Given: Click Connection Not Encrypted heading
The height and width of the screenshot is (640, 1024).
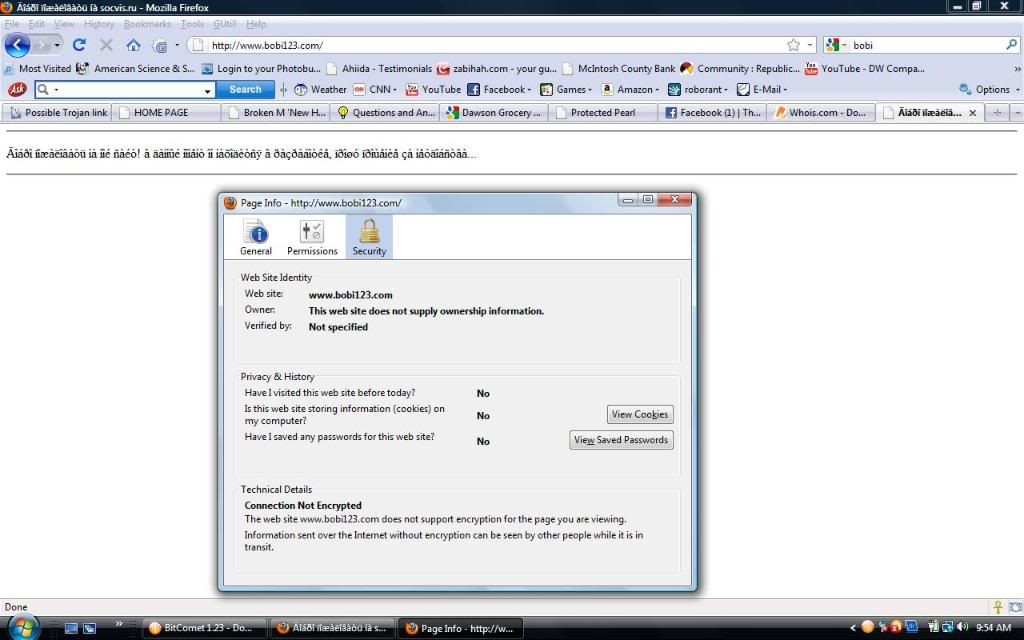Looking at the screenshot, I should (x=302, y=505).
